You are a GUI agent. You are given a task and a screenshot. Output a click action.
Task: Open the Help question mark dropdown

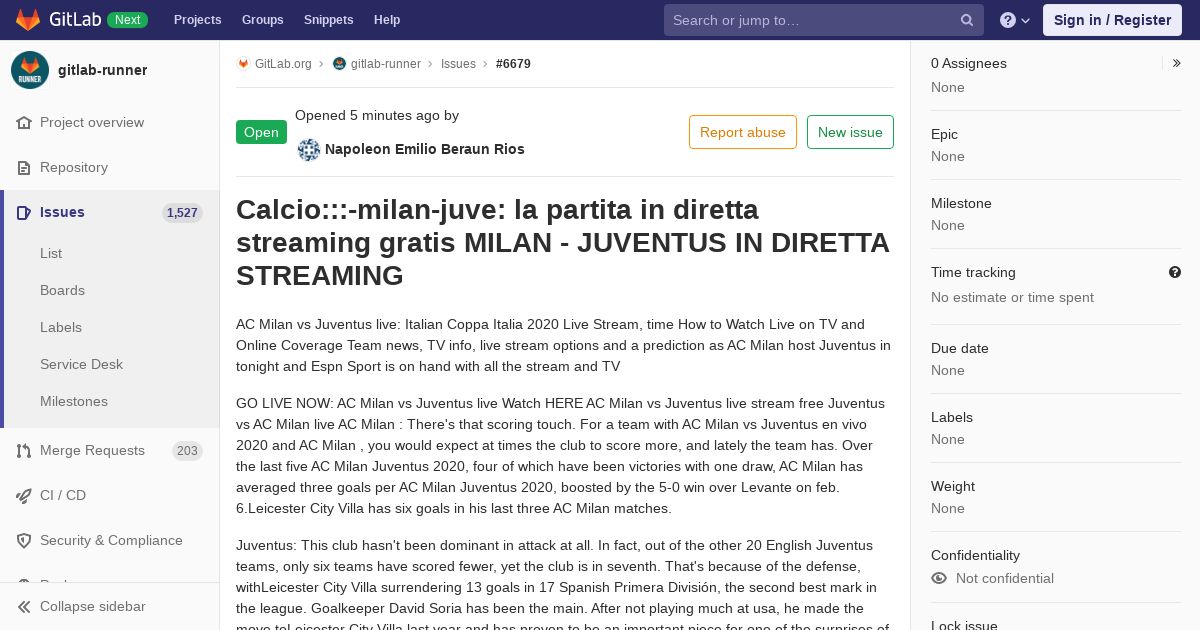pos(1015,20)
